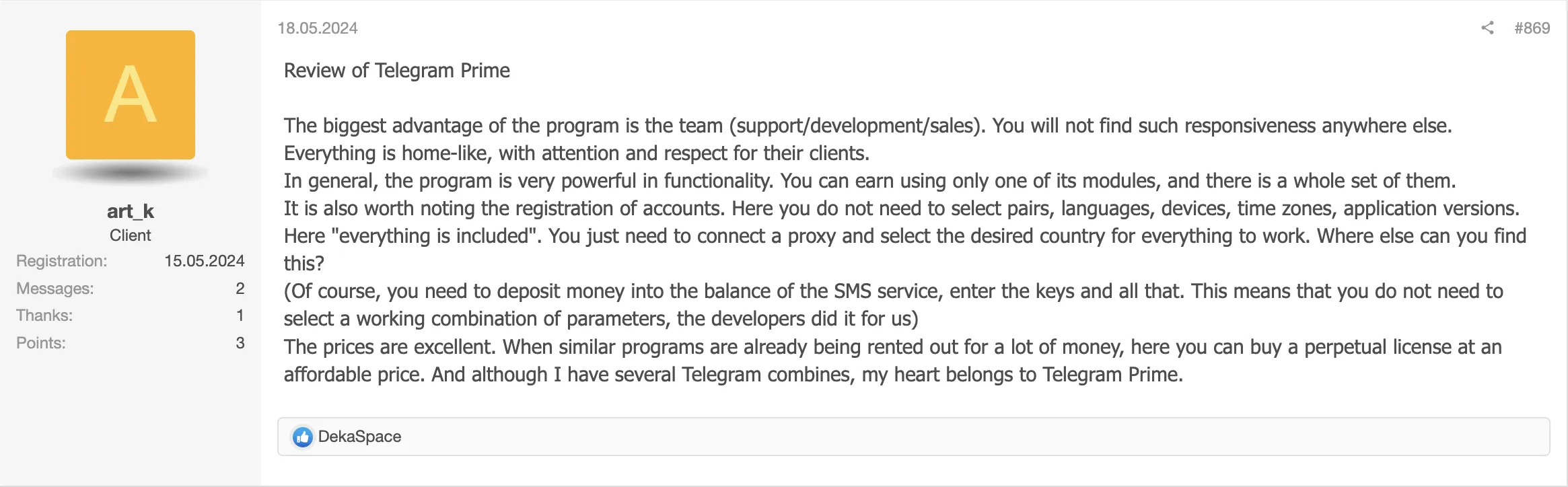The image size is (1568, 487).
Task: Click the Points value 3
Action: click(x=239, y=342)
